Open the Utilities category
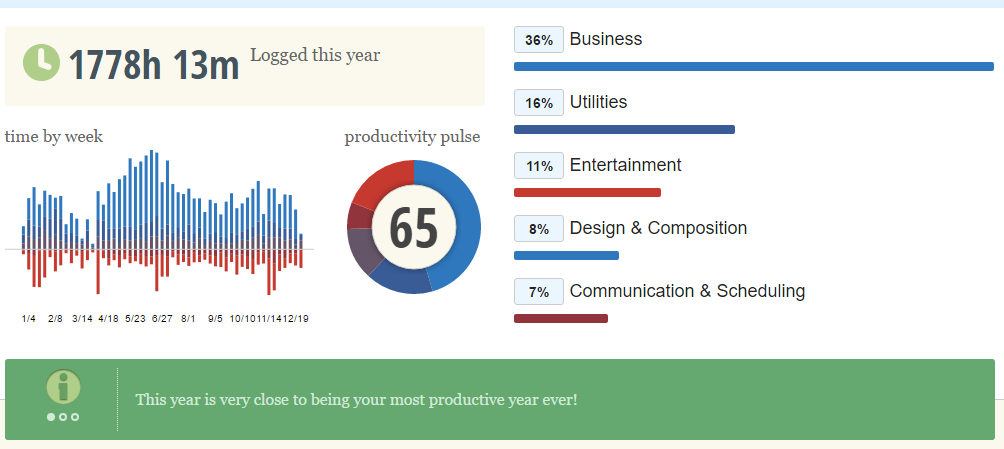Image resolution: width=1004 pixels, height=449 pixels. (598, 102)
